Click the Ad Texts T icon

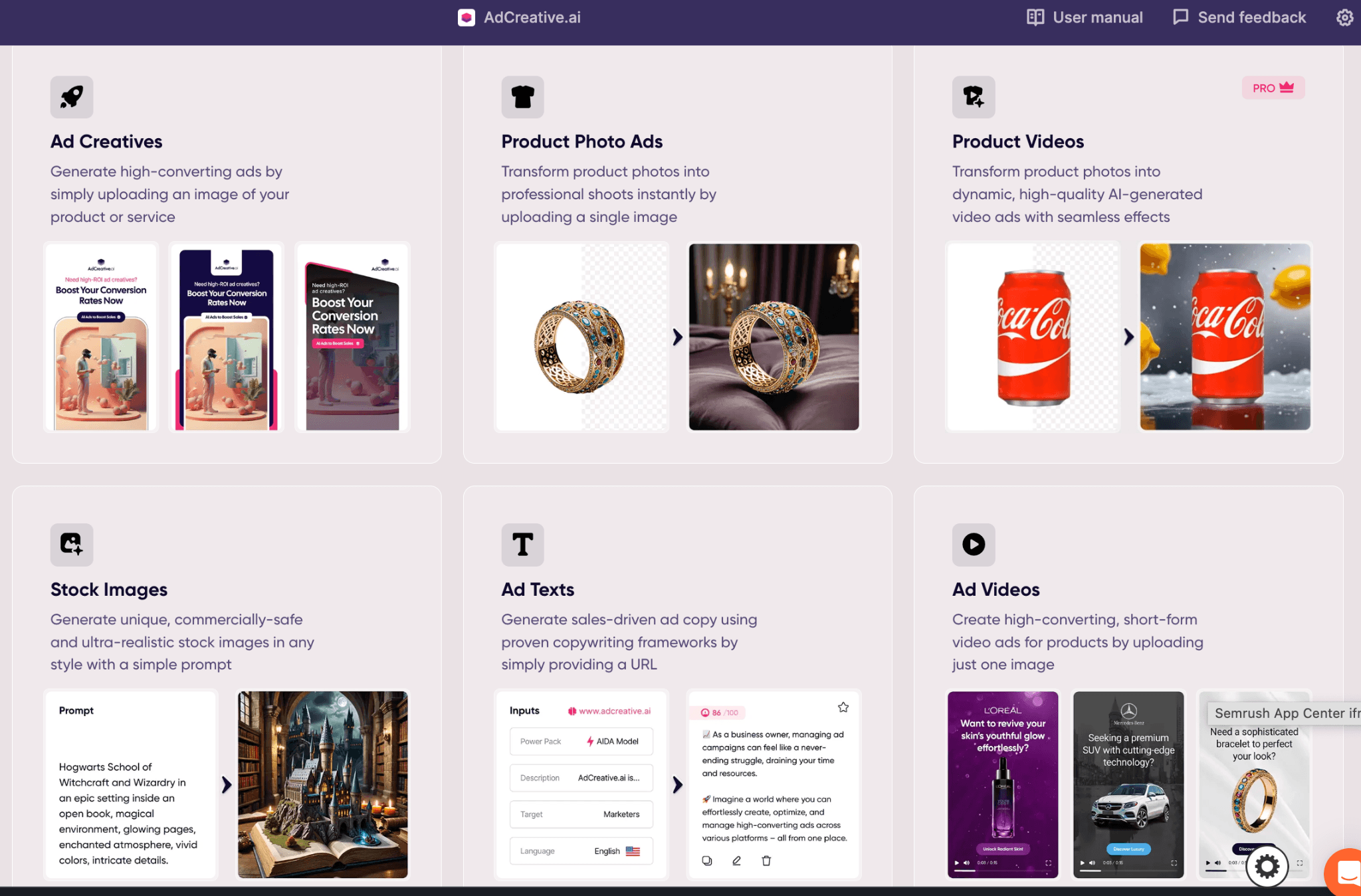(x=522, y=545)
